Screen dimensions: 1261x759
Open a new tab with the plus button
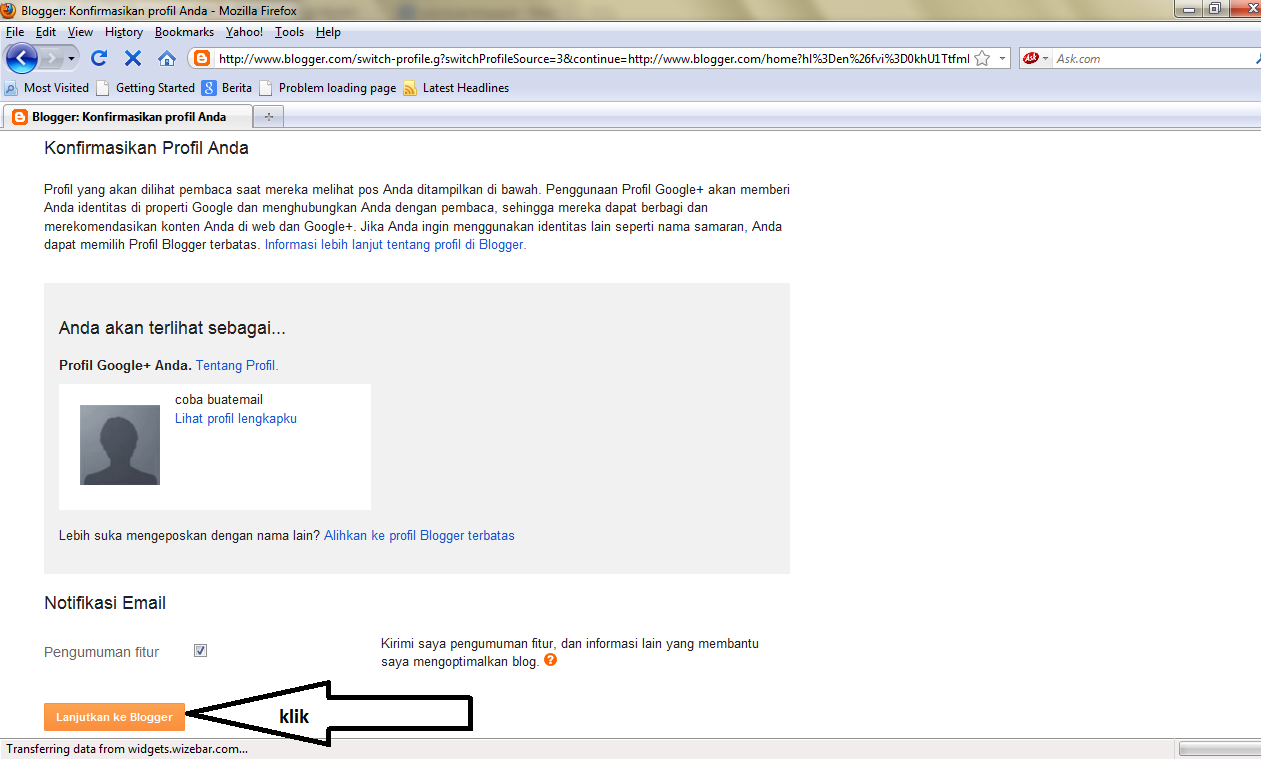coord(268,117)
